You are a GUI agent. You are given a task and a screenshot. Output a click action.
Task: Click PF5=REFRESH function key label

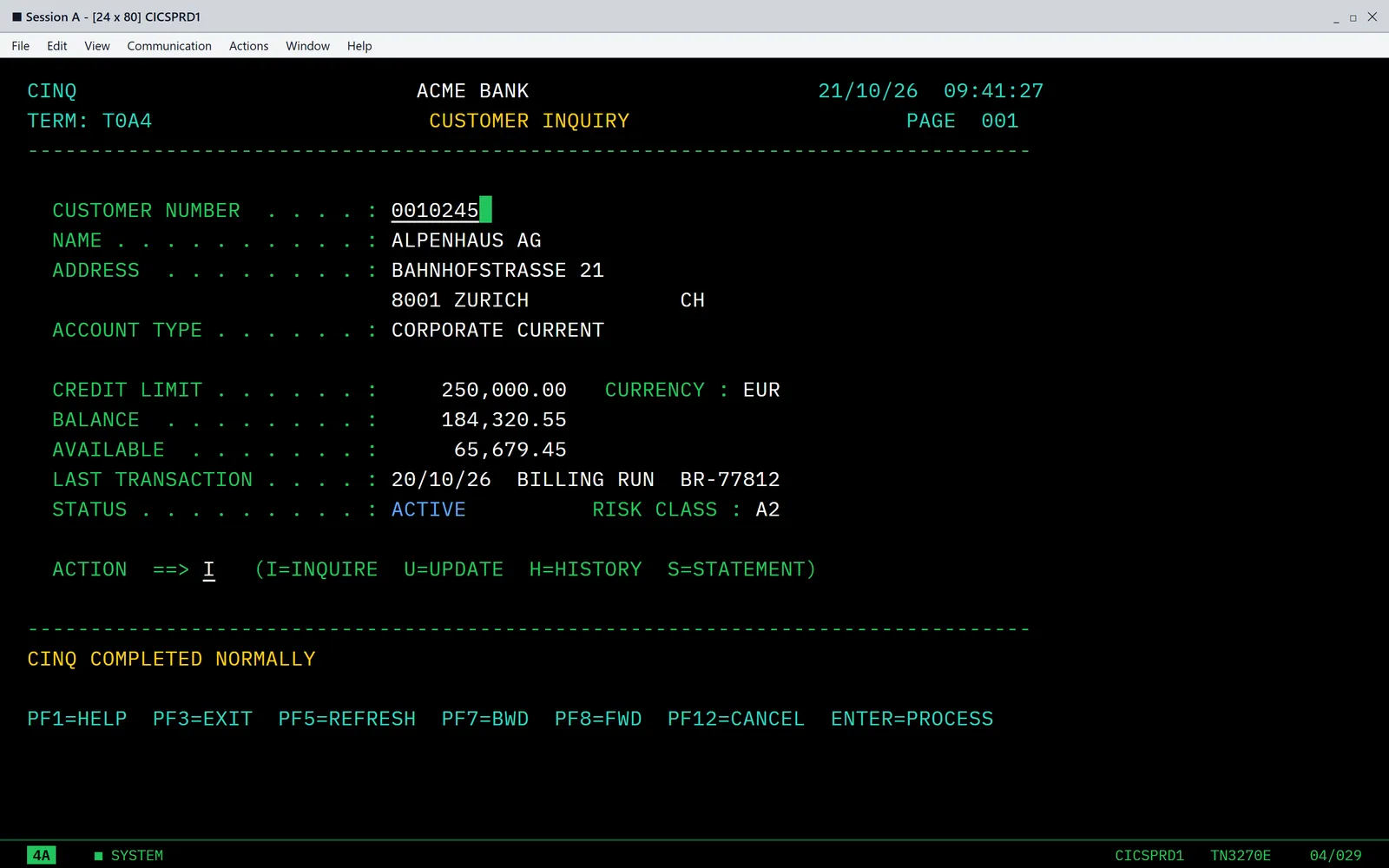pos(347,719)
